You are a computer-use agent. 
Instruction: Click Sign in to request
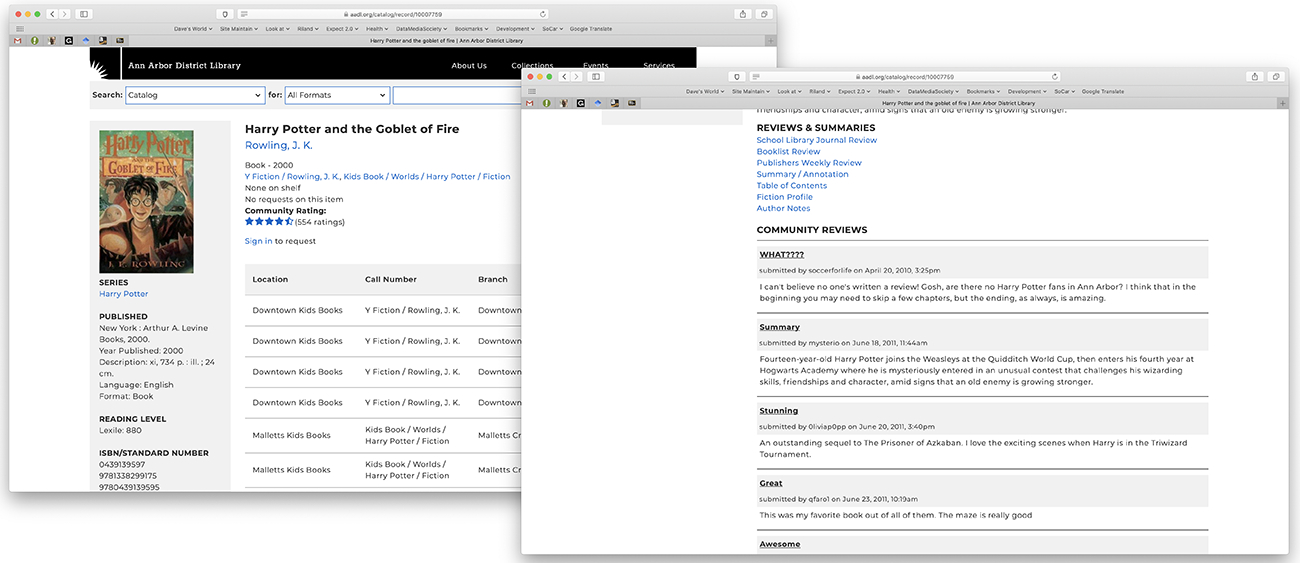tap(258, 241)
